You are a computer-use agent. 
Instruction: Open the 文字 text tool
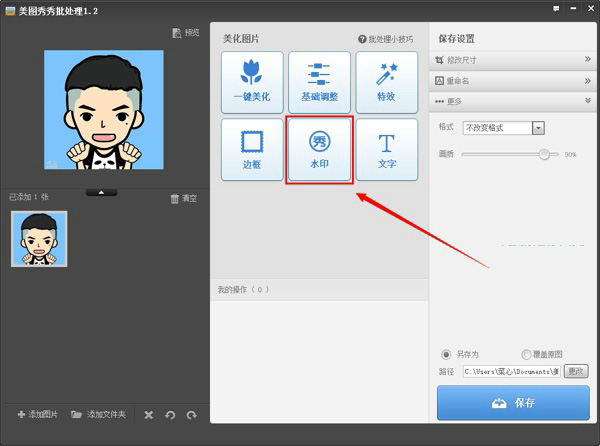point(386,149)
